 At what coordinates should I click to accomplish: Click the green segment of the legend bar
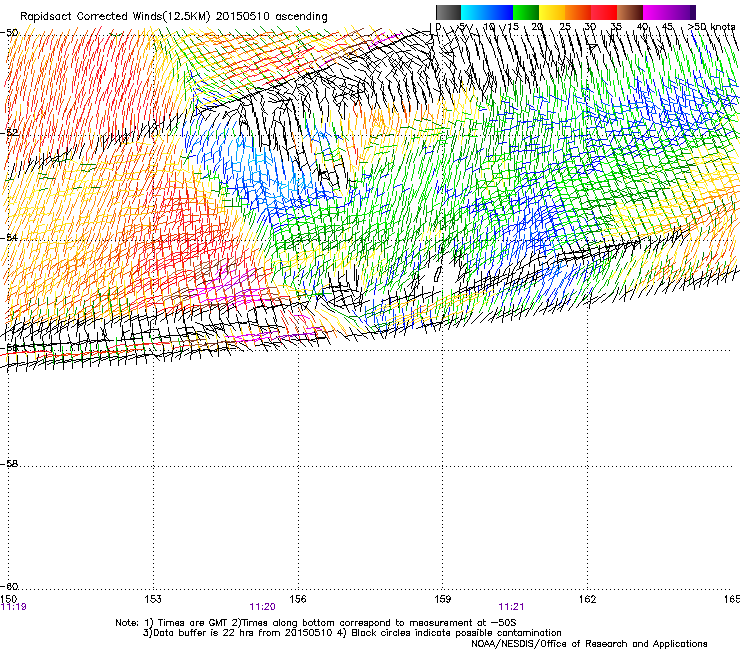click(x=526, y=12)
